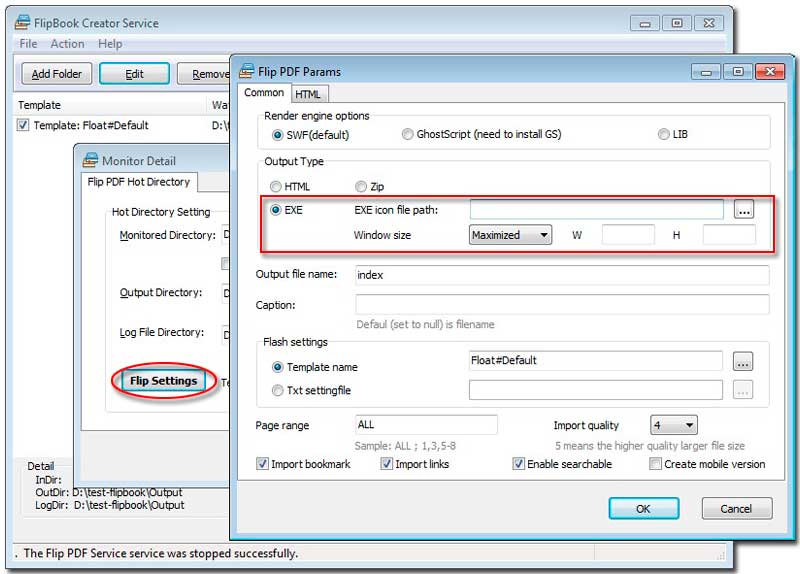Click the Template column header
800x574 pixels.
pyautogui.click(x=39, y=105)
